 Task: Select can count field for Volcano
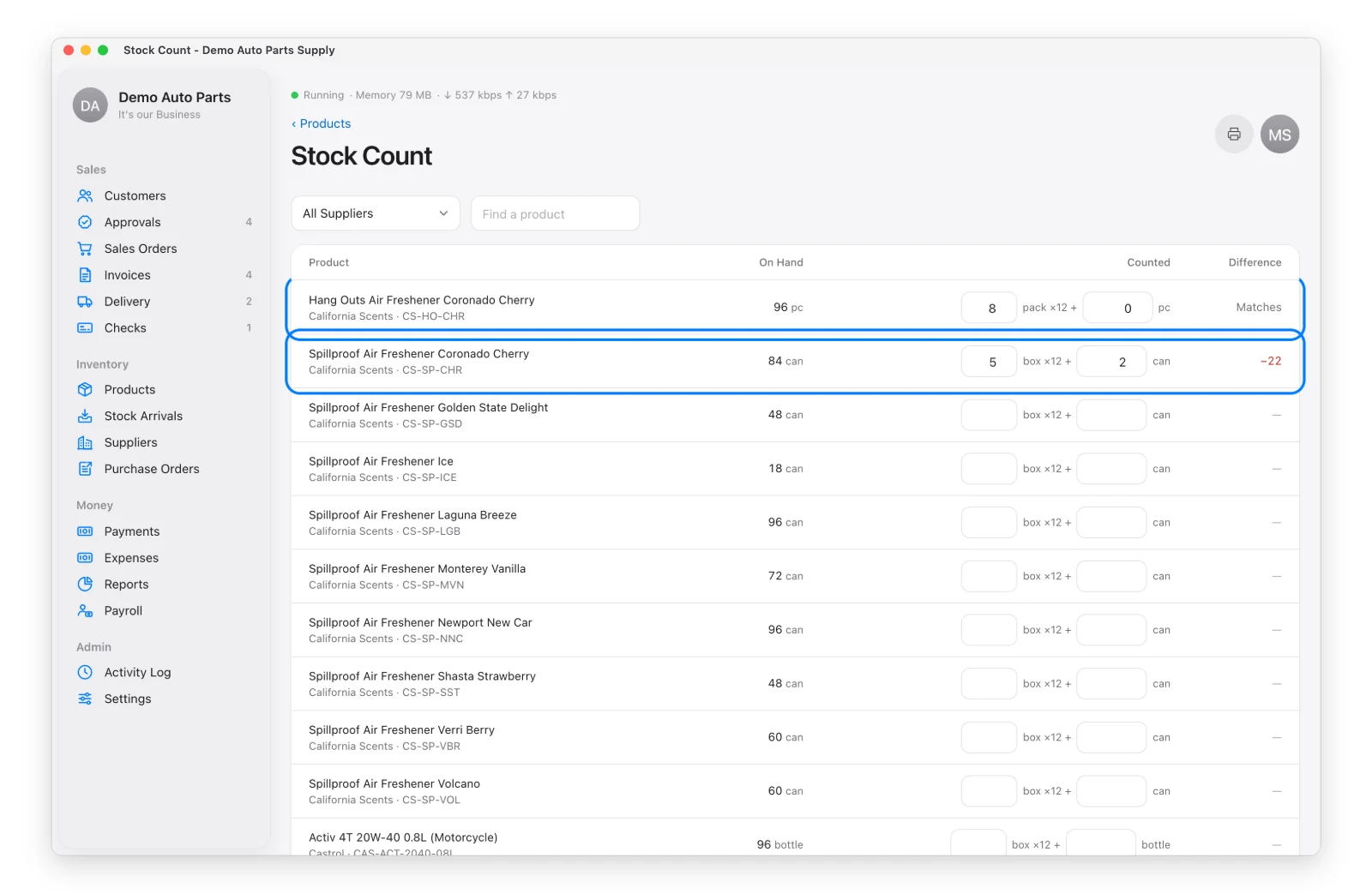[x=1111, y=791]
